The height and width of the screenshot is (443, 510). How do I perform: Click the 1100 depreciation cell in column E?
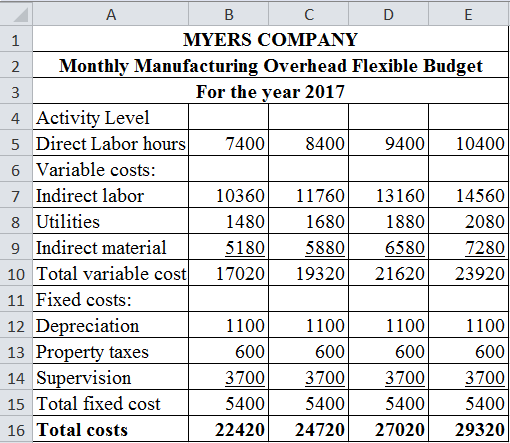click(x=469, y=325)
